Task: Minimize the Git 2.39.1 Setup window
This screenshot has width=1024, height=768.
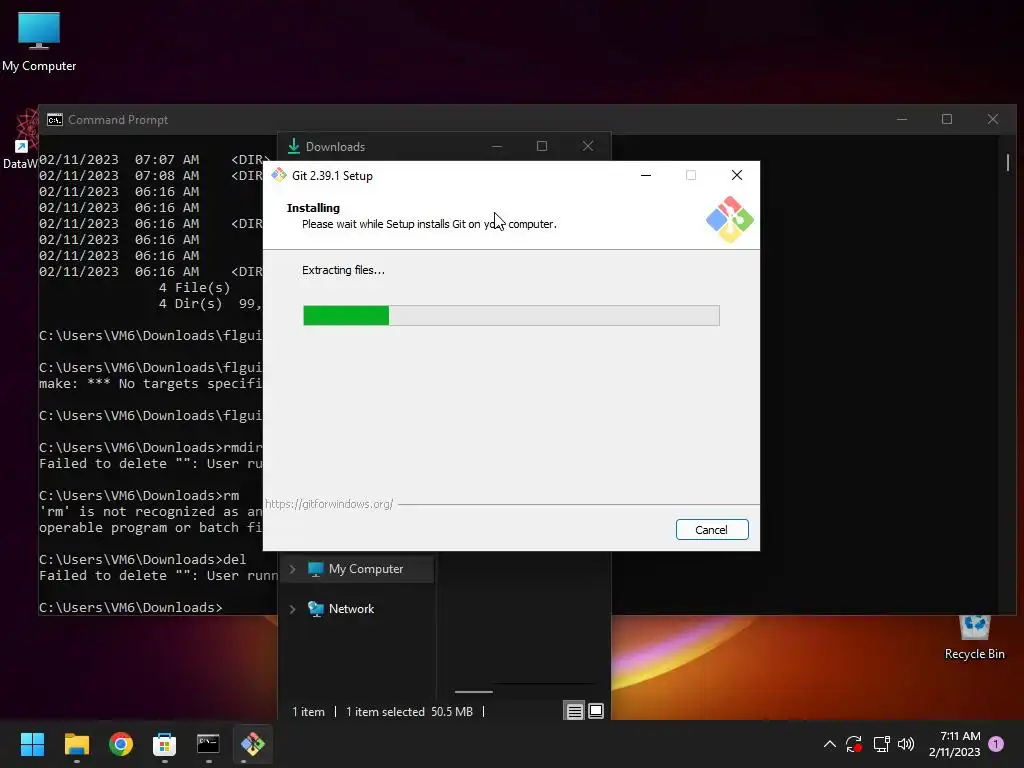Action: point(646,175)
